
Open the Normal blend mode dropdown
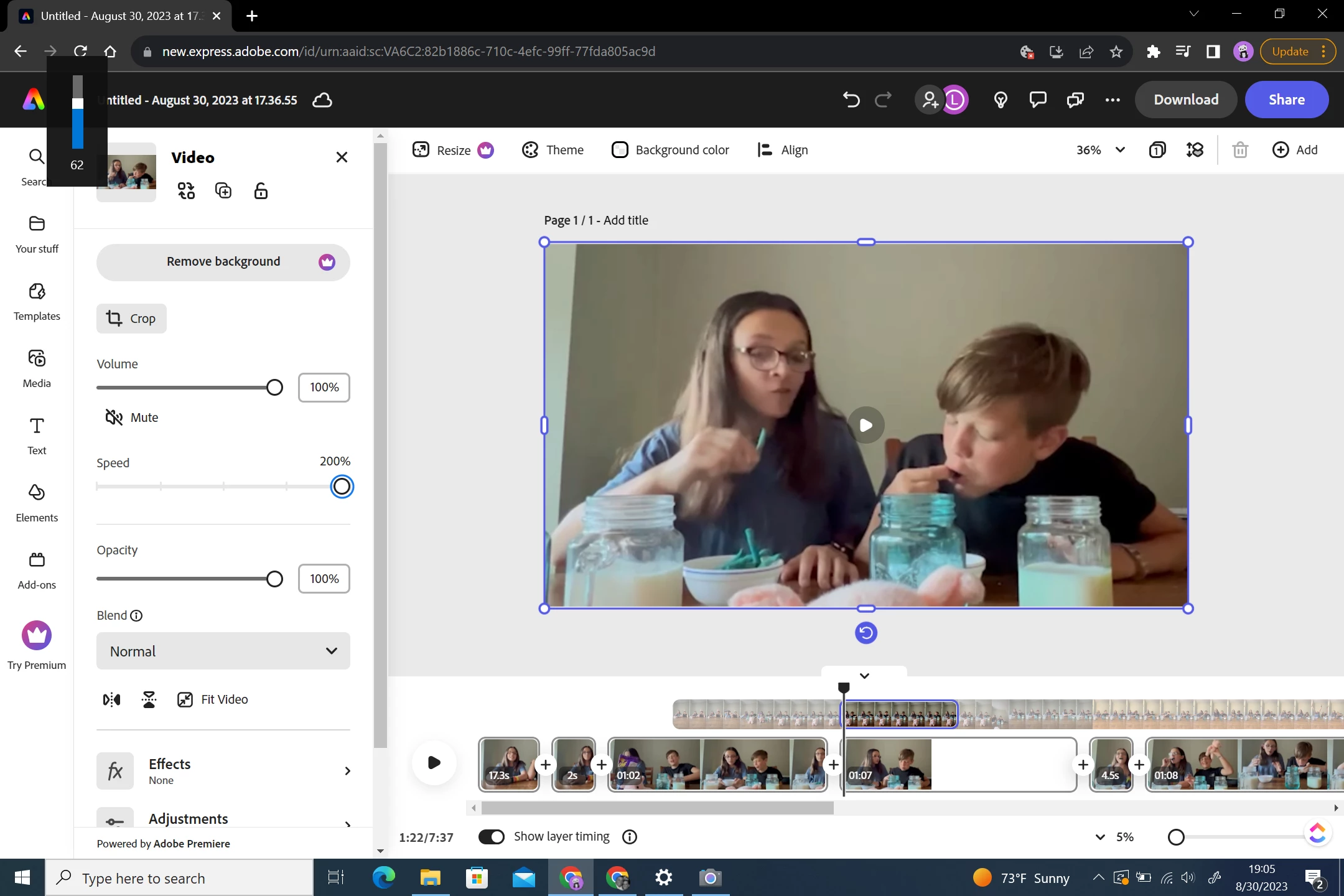223,651
